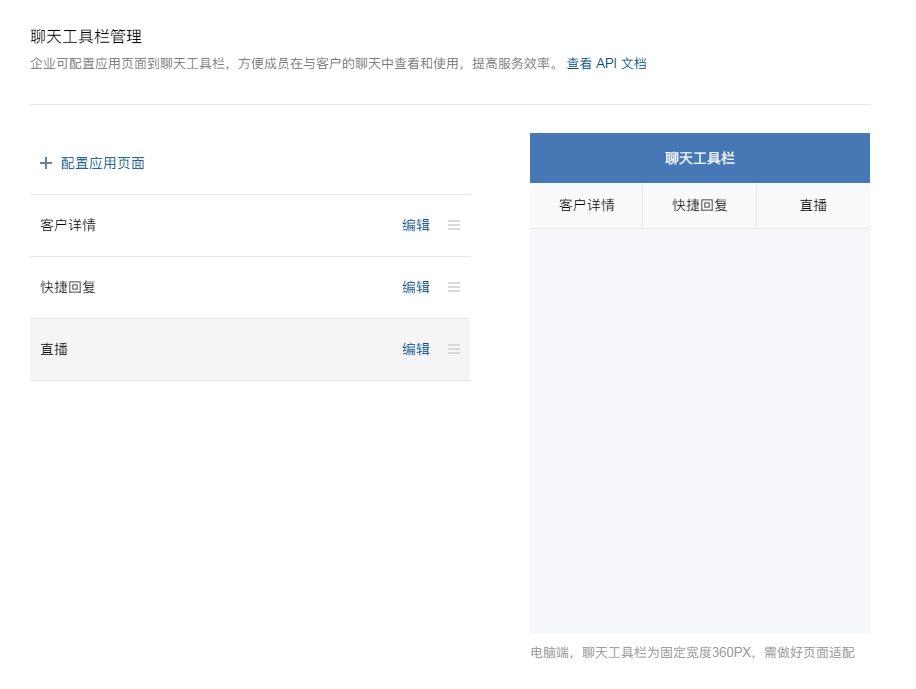Click the plus icon beside 配置应用页面

(x=46, y=163)
